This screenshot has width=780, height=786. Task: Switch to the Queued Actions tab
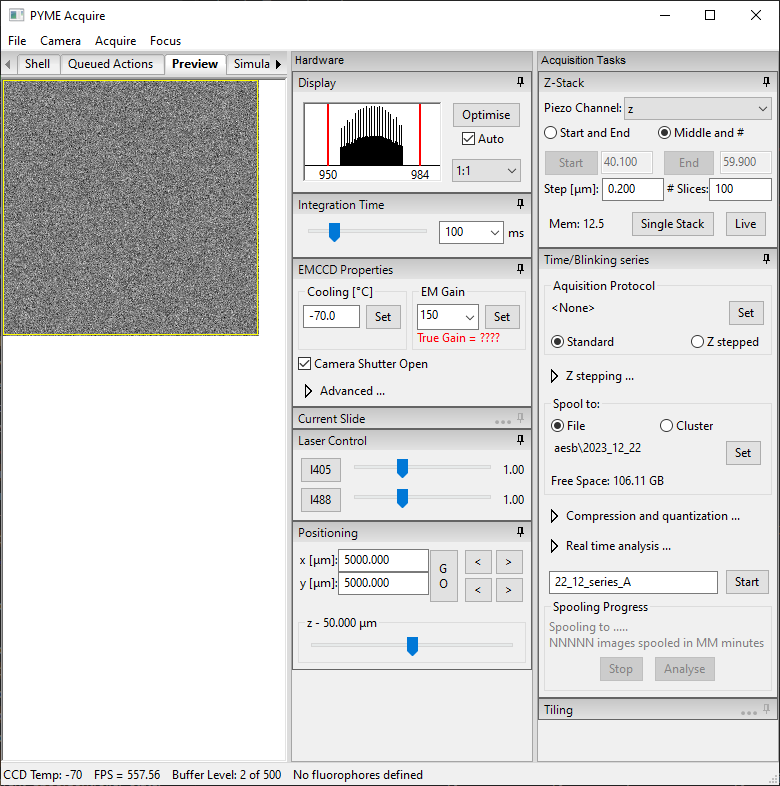[110, 64]
